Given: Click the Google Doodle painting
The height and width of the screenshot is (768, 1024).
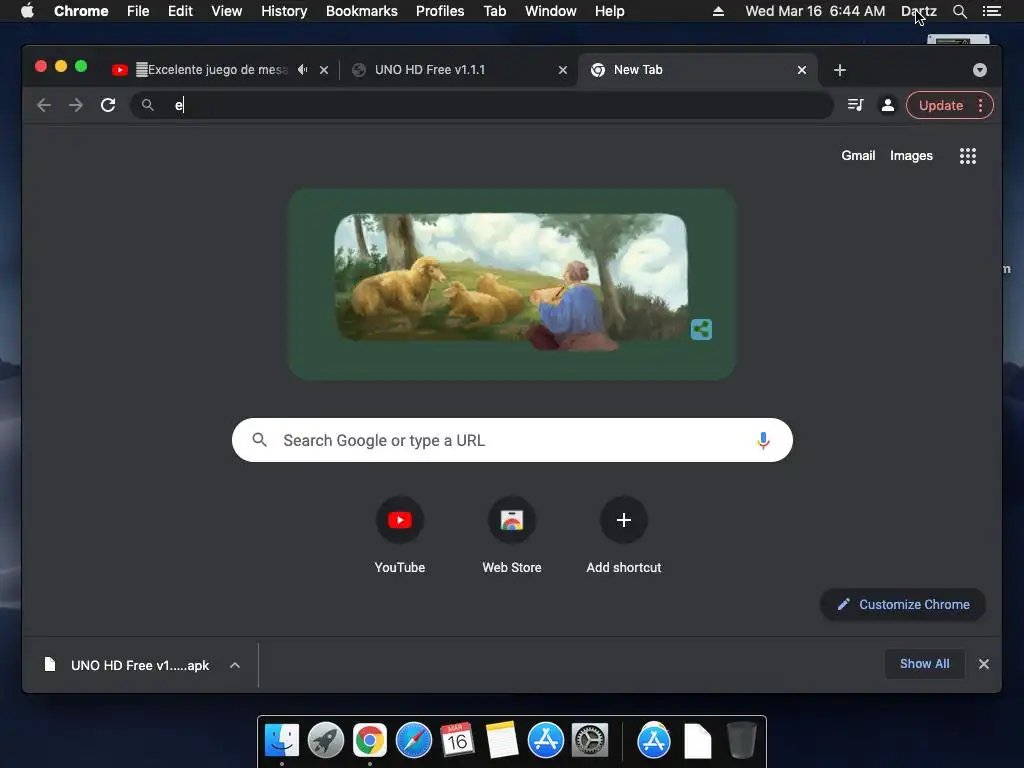Looking at the screenshot, I should [510, 280].
